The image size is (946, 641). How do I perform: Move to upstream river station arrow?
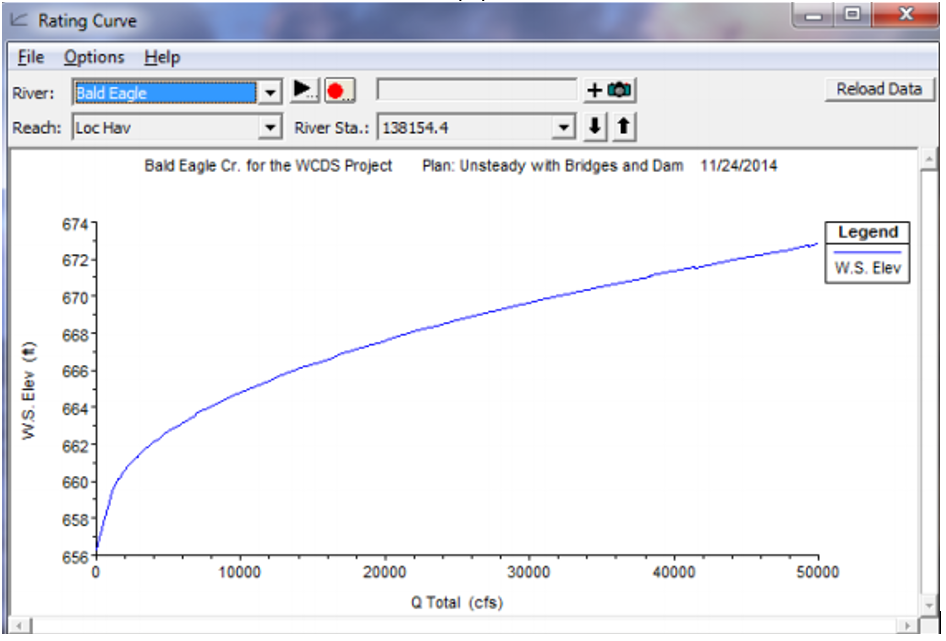click(622, 127)
